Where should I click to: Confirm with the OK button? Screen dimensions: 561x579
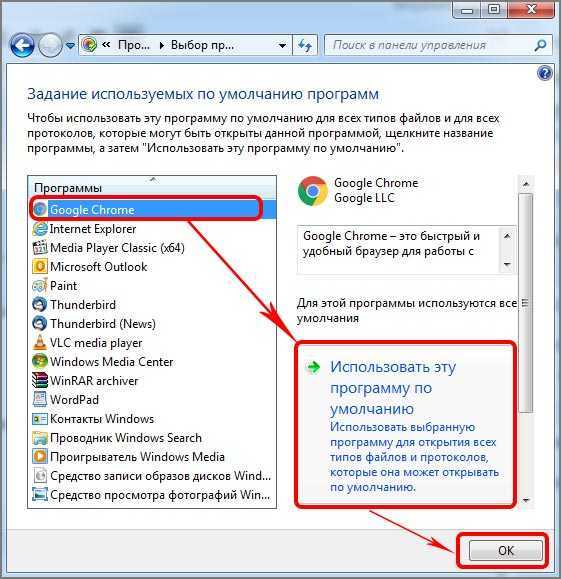[x=506, y=551]
